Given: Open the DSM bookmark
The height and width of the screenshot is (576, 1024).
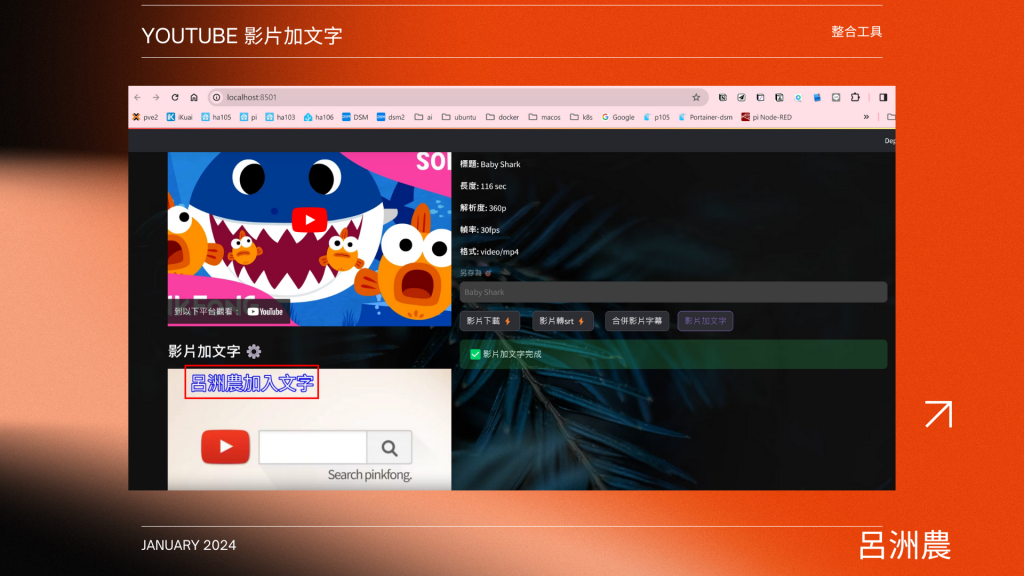Looking at the screenshot, I should click(x=355, y=118).
